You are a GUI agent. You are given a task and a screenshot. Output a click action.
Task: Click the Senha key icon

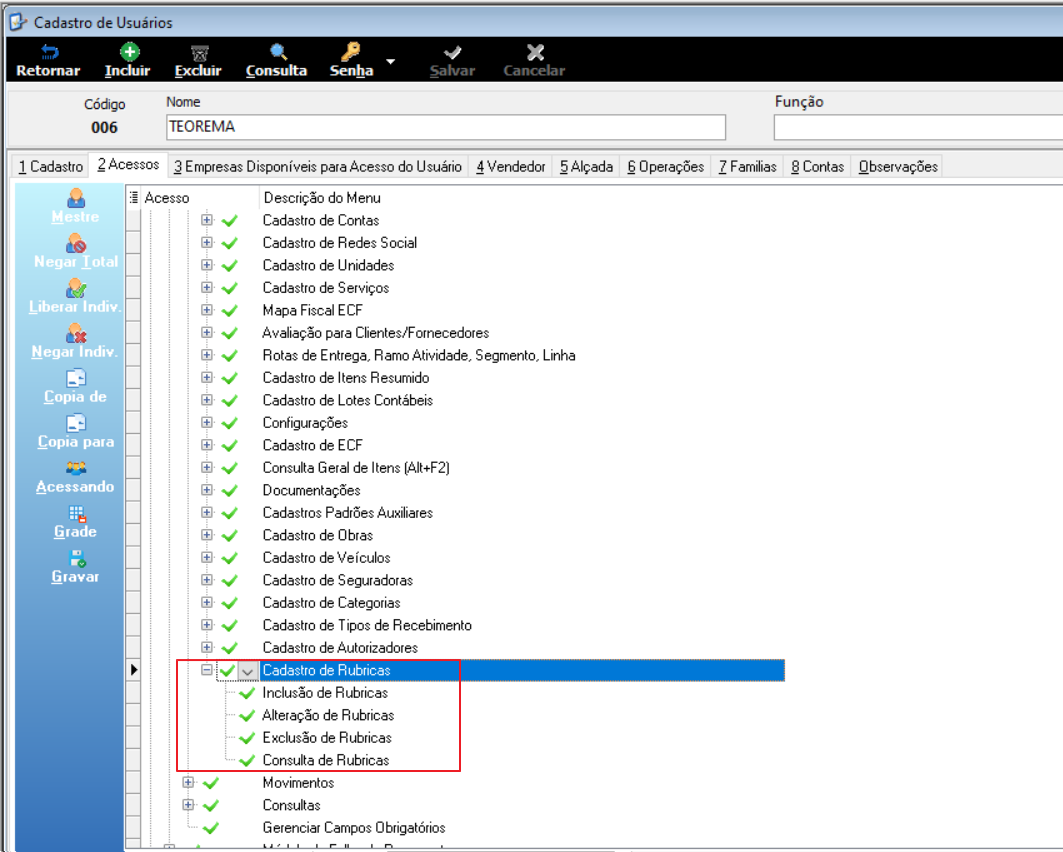pyautogui.click(x=351, y=52)
